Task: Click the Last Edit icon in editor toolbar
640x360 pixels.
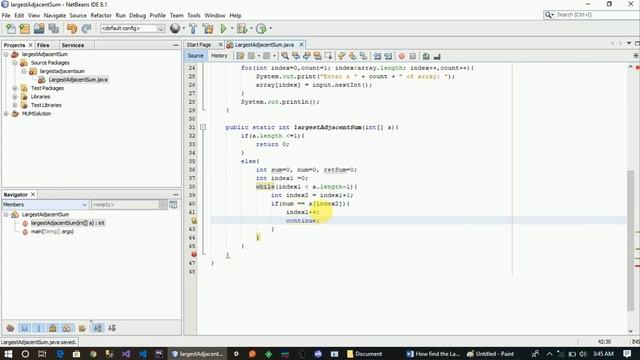Action: [240, 56]
